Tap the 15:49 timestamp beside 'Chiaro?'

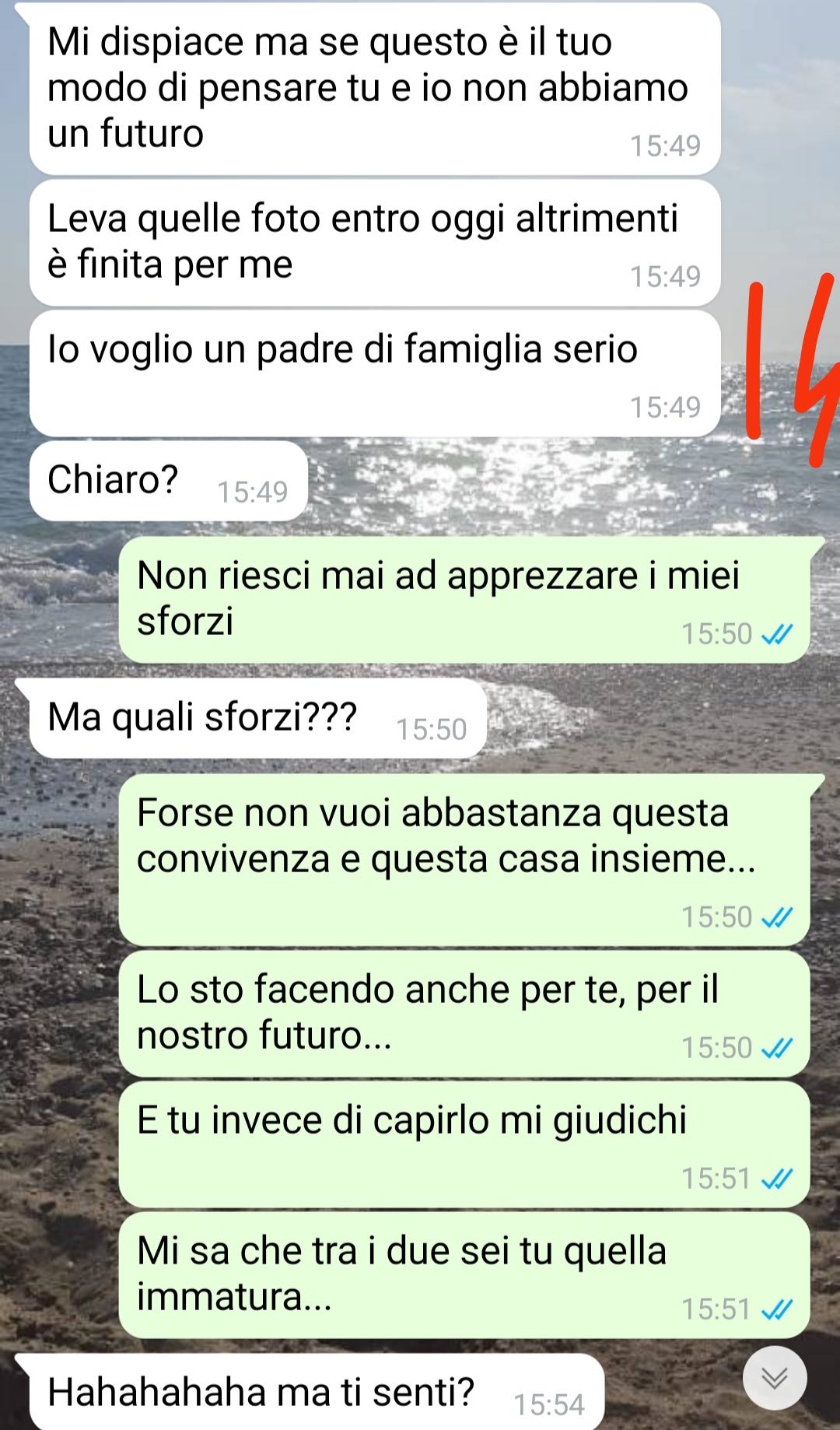252,492
